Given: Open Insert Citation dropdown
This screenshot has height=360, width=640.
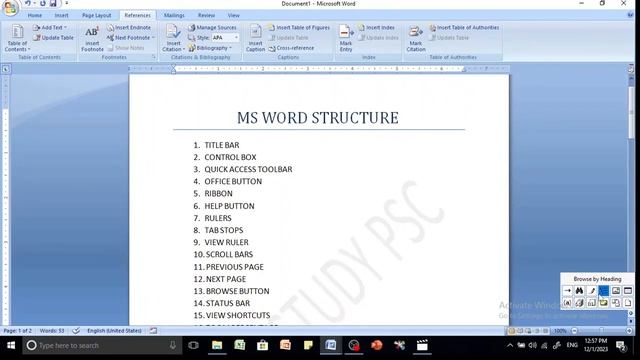Looking at the screenshot, I should pos(173,38).
